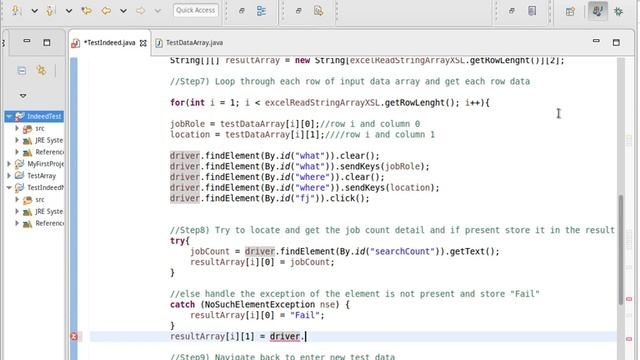Click the Back navigation arrow

[106, 10]
